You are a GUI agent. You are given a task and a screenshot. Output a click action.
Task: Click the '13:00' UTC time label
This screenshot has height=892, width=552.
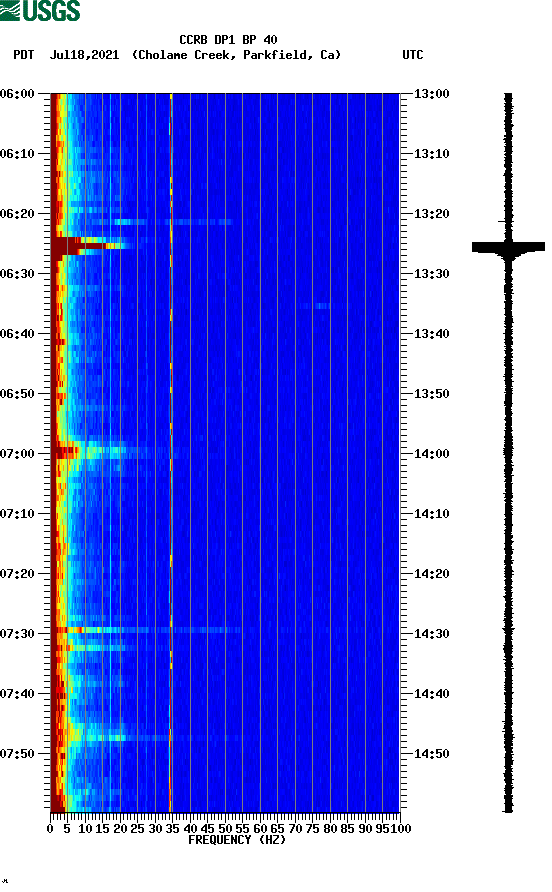tap(432, 94)
